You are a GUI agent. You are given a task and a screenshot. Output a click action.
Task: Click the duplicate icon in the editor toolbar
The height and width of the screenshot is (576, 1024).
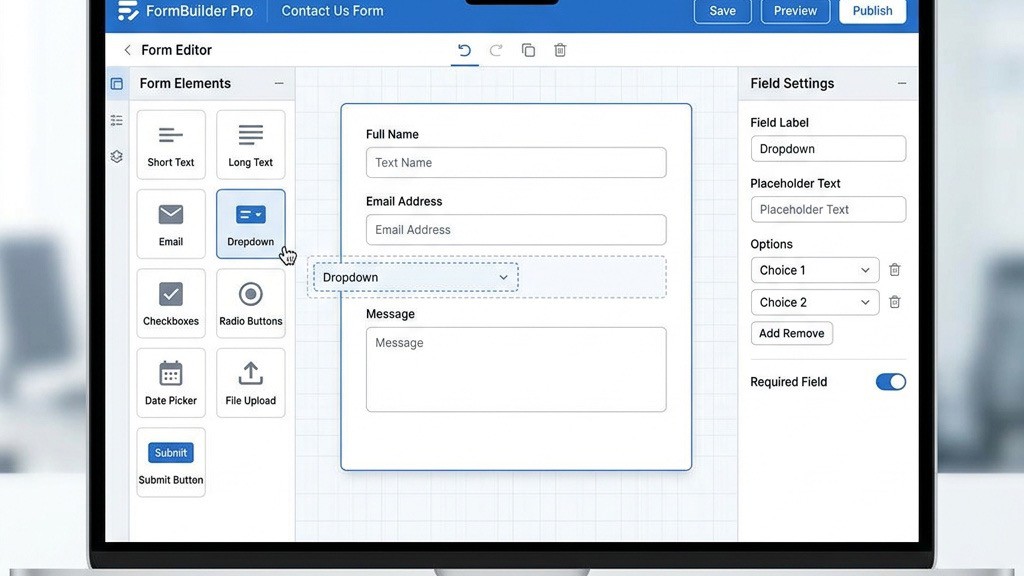528,49
